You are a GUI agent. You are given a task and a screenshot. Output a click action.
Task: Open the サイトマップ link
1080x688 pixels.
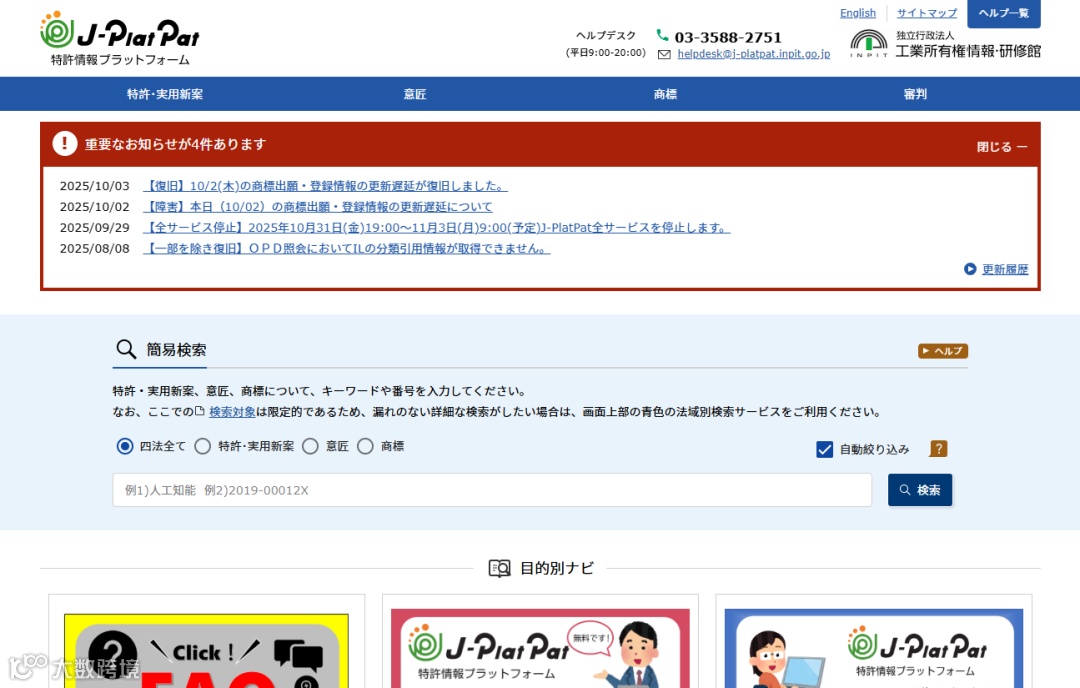pyautogui.click(x=926, y=13)
